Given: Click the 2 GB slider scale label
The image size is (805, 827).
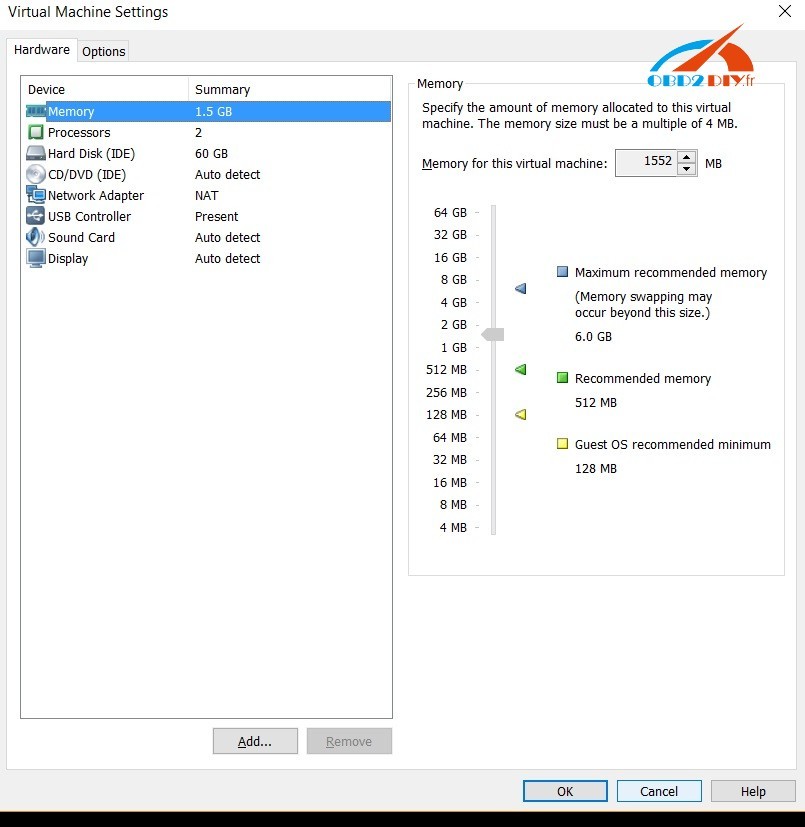Looking at the screenshot, I should coord(454,325).
